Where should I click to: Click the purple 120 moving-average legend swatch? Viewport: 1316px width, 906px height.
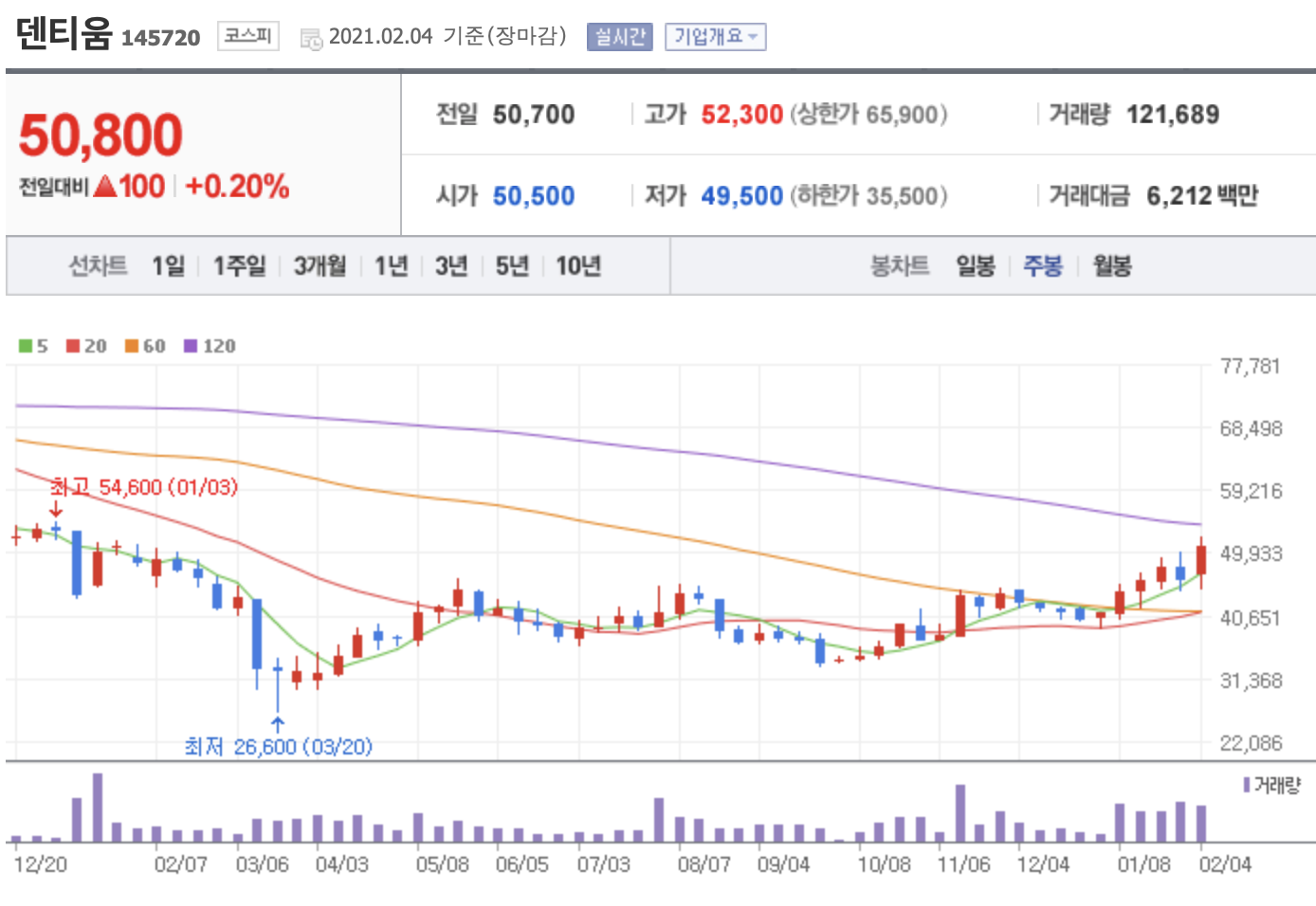click(x=191, y=346)
